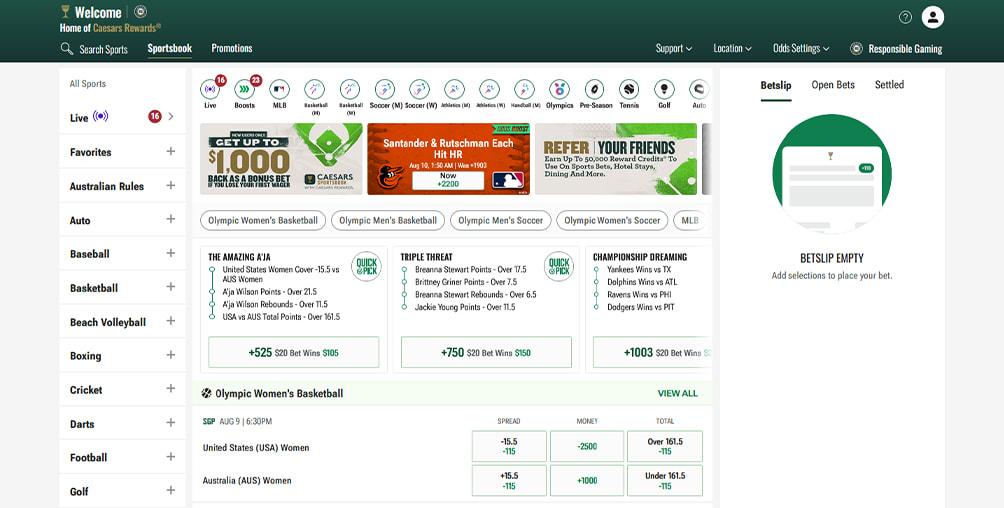Select the +1003 parlay bet button
This screenshot has height=508, width=1004.
pyautogui.click(x=652, y=352)
